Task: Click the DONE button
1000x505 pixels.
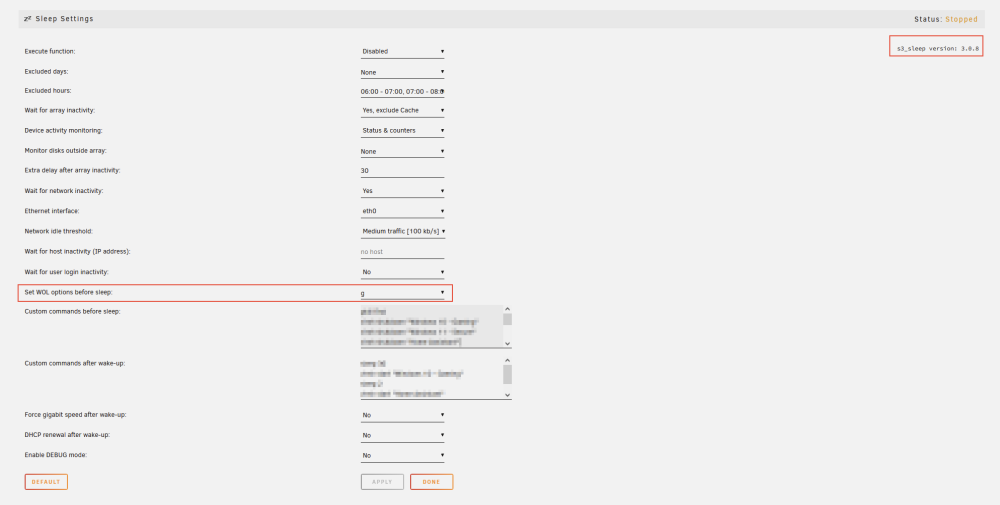Action: (x=432, y=482)
